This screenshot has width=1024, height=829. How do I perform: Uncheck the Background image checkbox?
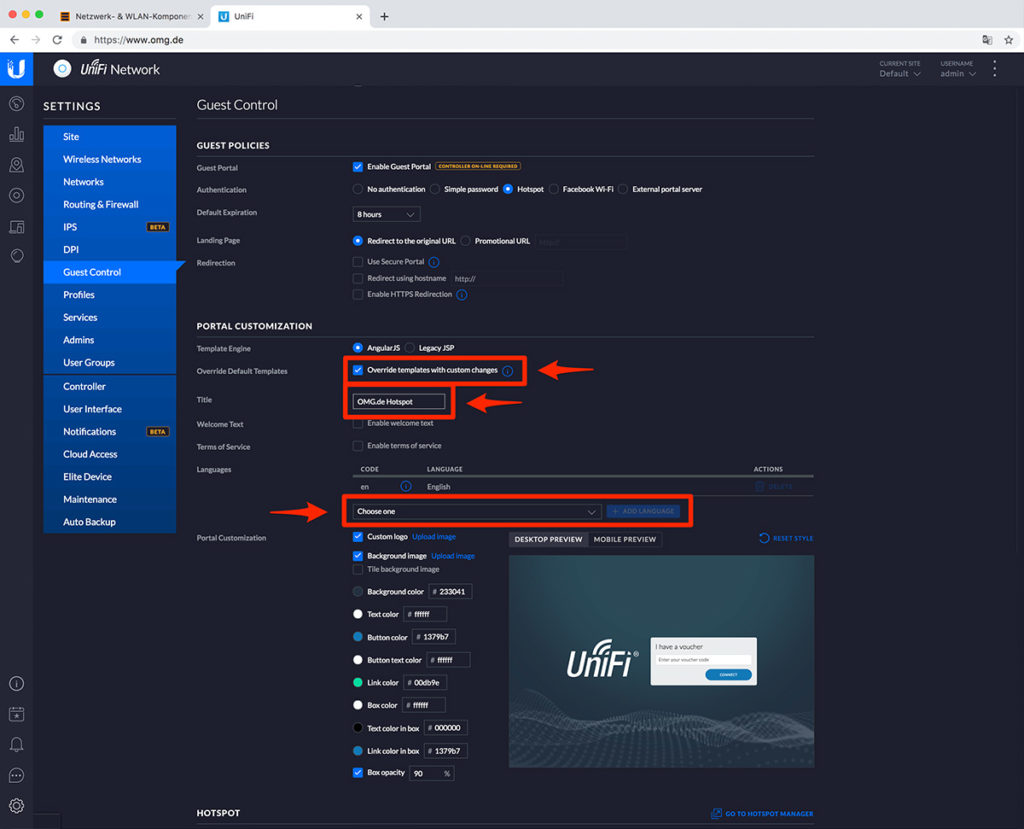pyautogui.click(x=357, y=556)
